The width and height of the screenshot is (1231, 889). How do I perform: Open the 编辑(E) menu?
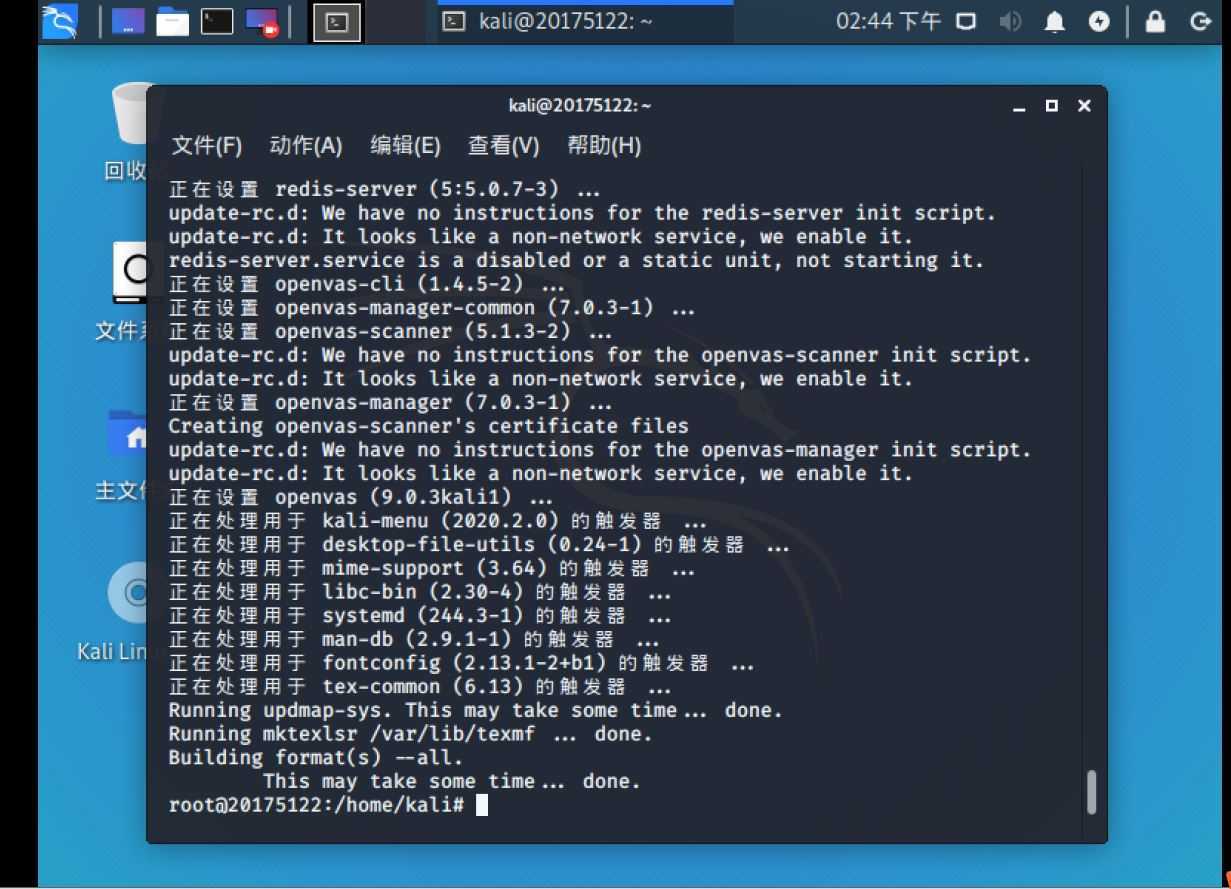(x=405, y=146)
